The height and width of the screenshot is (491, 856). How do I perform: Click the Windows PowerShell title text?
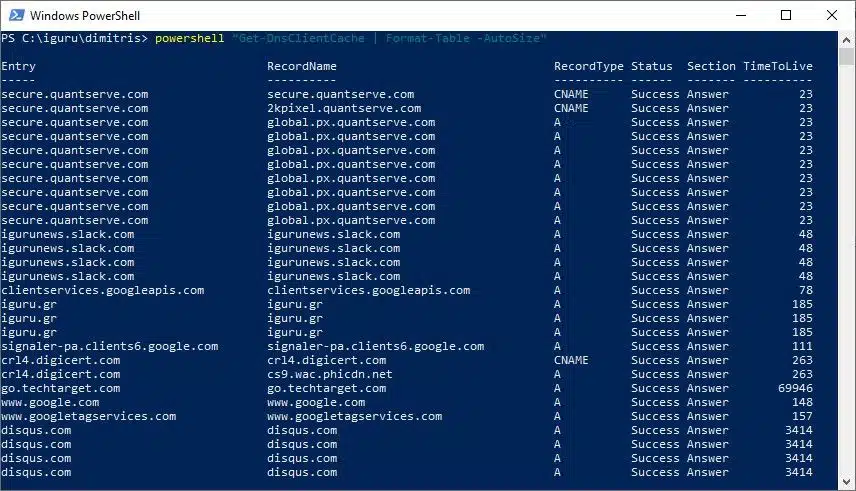85,16
